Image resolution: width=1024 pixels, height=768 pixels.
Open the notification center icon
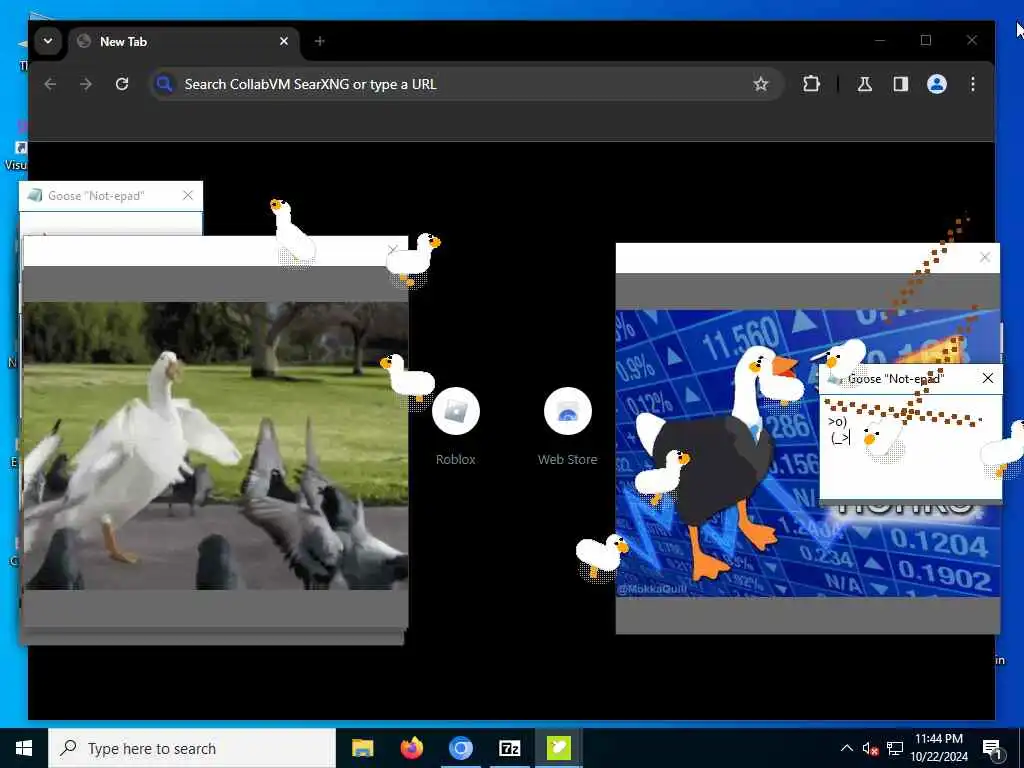coord(992,748)
